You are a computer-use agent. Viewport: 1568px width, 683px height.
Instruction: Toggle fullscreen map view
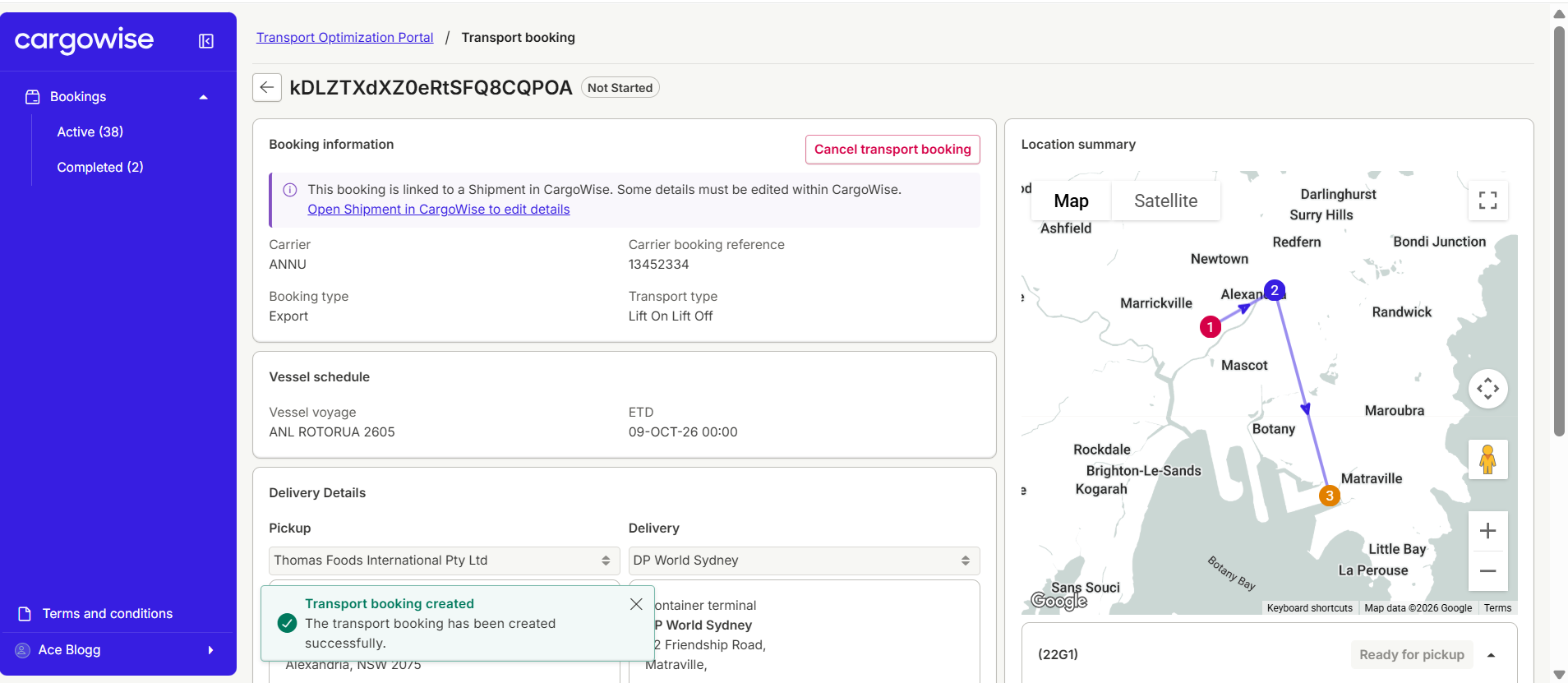click(1487, 201)
